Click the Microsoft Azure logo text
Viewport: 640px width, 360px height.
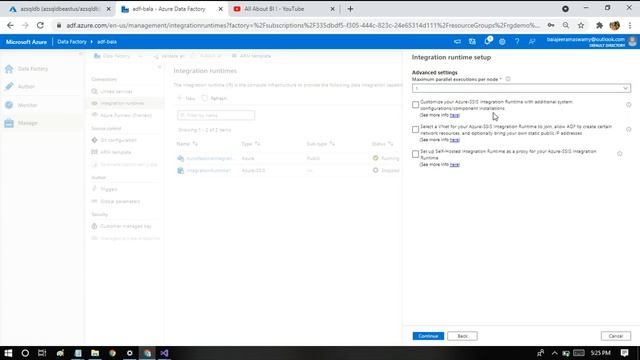pyautogui.click(x=26, y=42)
